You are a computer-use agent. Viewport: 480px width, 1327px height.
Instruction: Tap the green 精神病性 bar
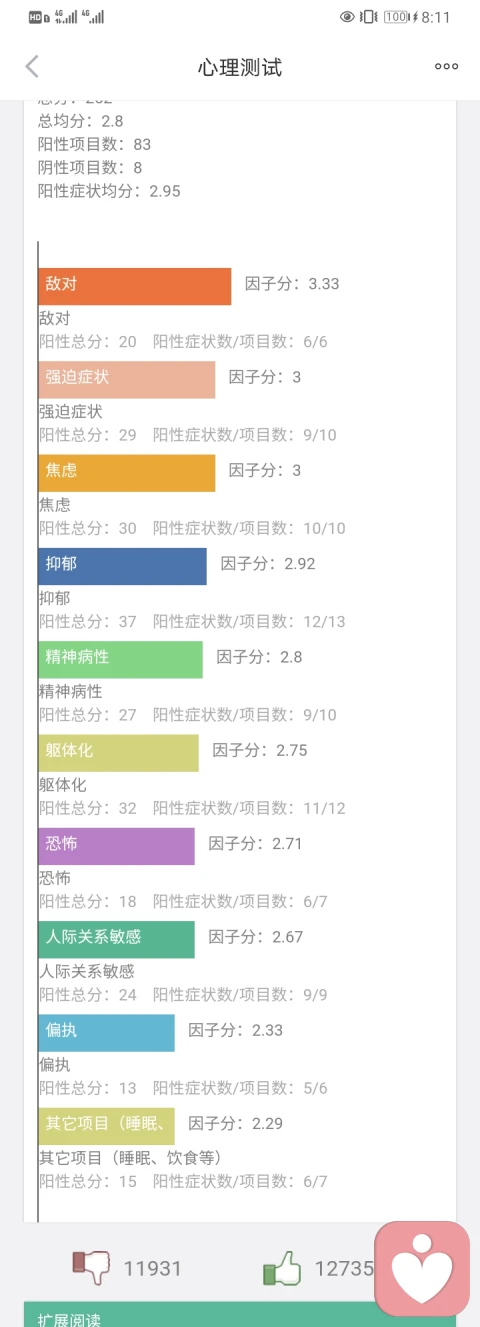(x=121, y=660)
